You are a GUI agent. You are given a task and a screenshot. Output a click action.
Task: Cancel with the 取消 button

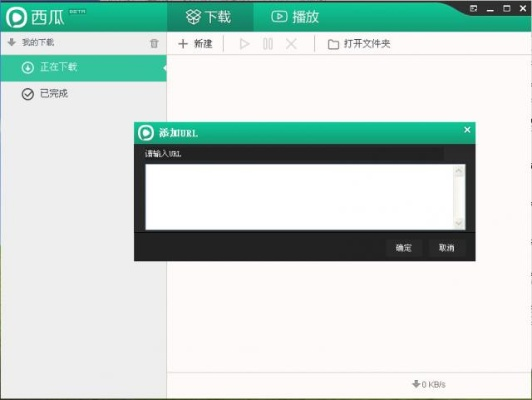pos(446,248)
